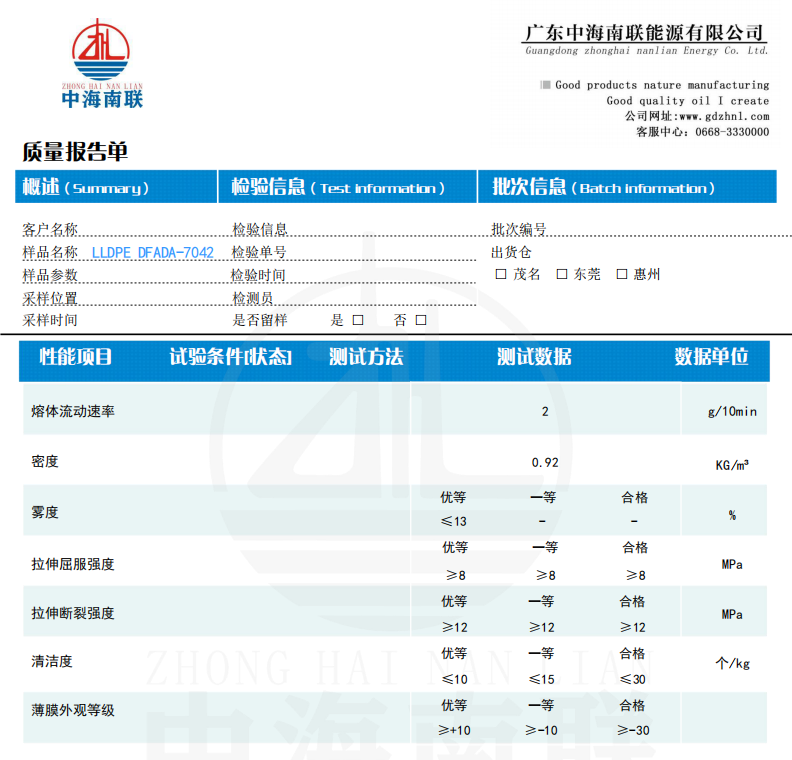
Task: Click the service phone number 0668-3330000
Action: tap(732, 132)
